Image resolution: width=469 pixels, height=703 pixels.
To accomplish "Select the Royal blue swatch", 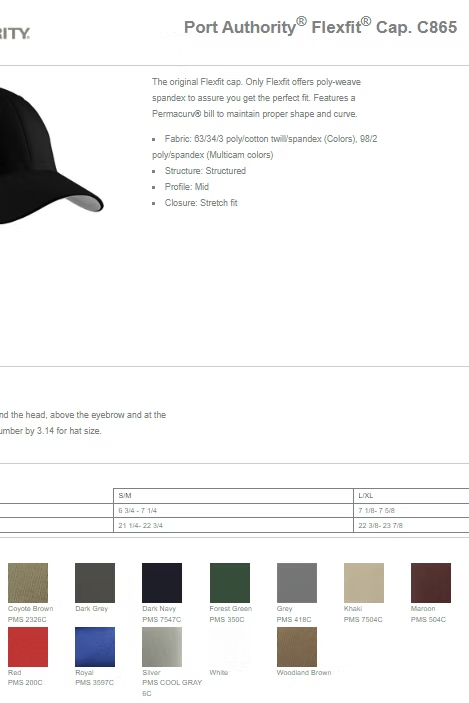I will point(95,647).
